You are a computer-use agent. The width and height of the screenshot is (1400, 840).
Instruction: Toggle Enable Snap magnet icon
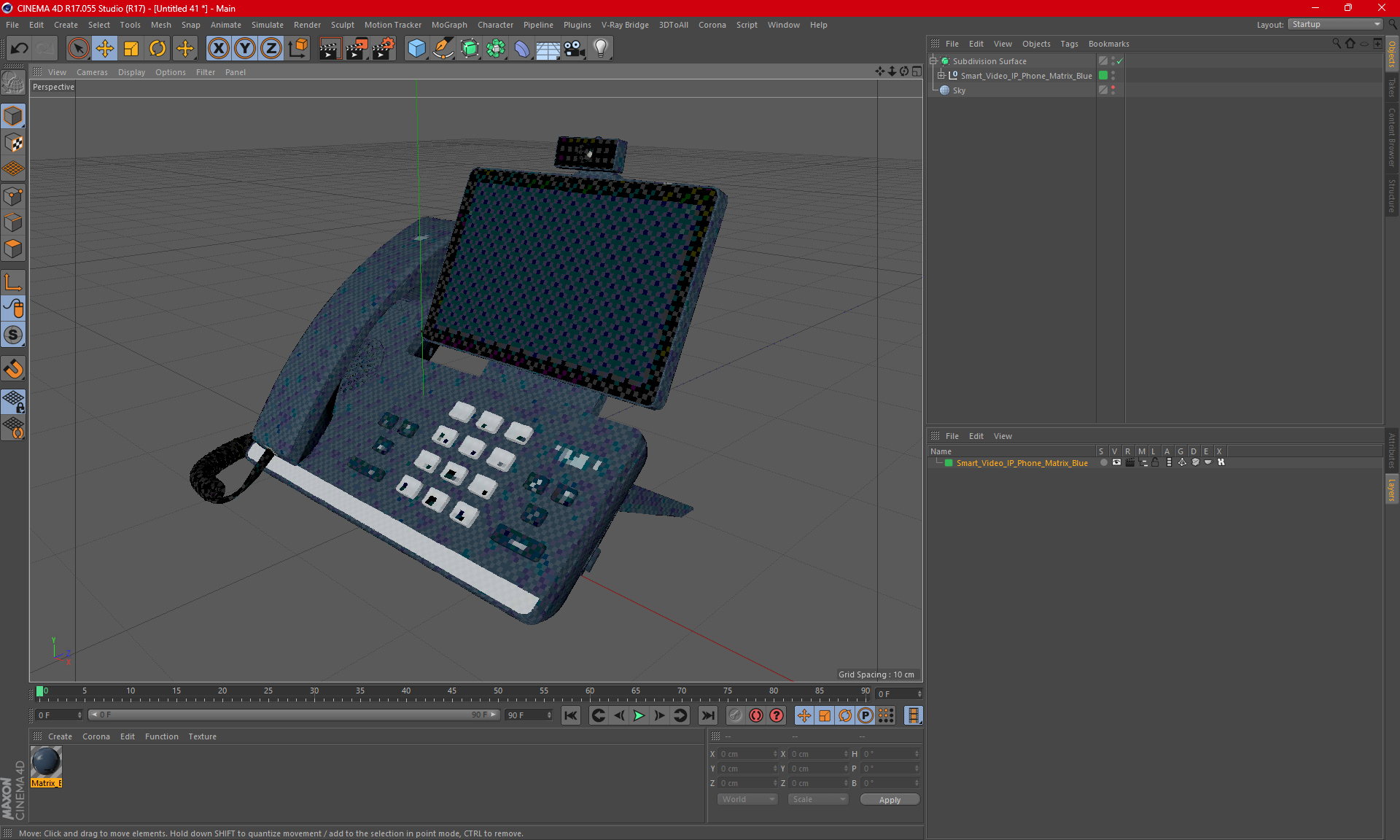click(x=13, y=369)
